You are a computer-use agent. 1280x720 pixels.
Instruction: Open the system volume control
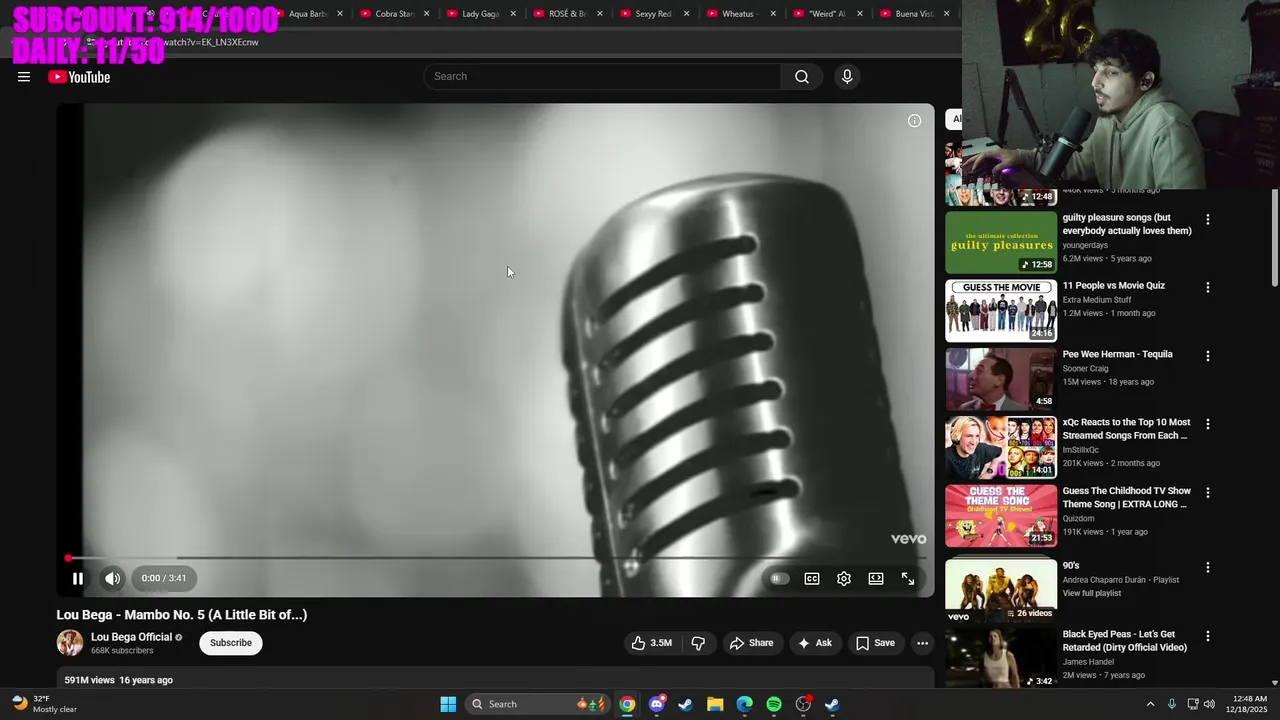(x=1209, y=704)
